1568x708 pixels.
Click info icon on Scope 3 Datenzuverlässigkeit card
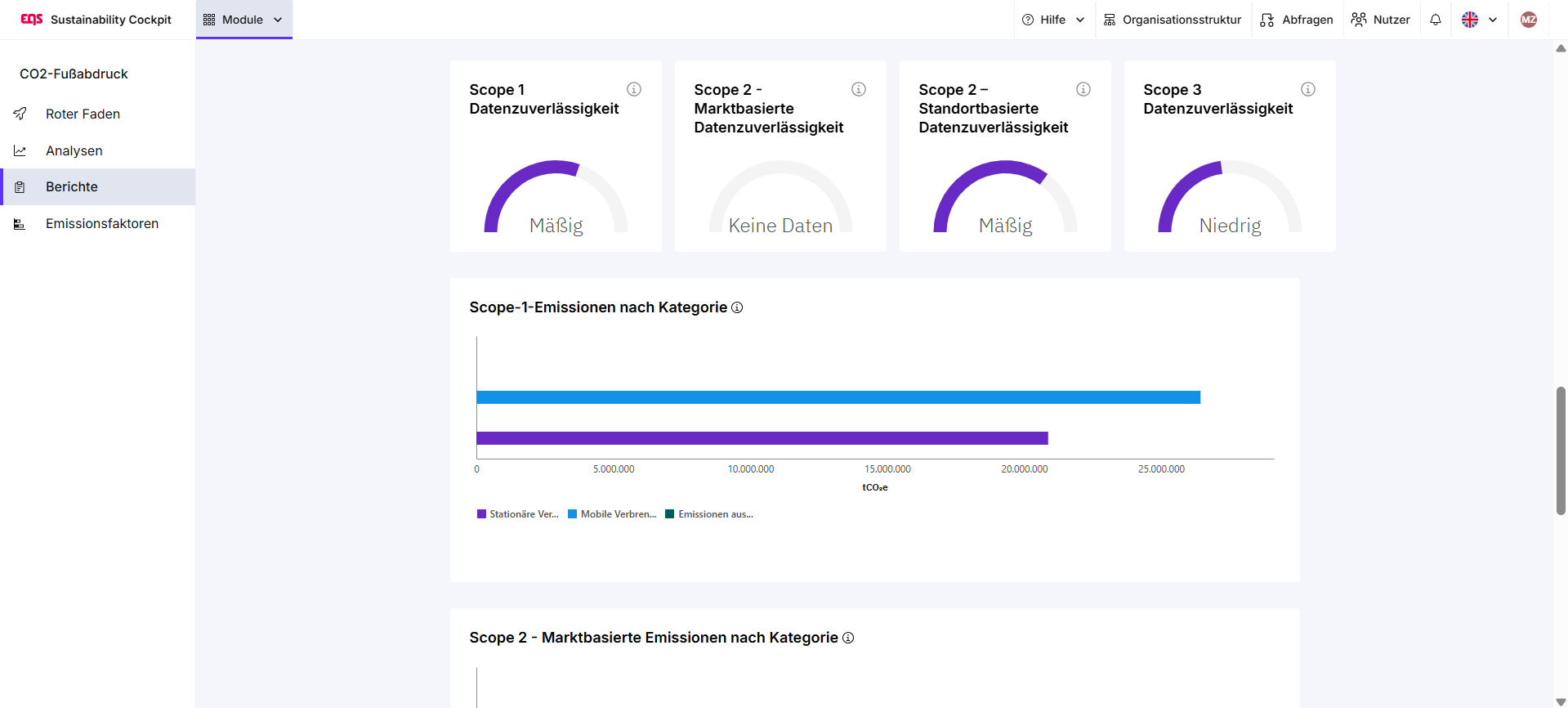[1307, 89]
